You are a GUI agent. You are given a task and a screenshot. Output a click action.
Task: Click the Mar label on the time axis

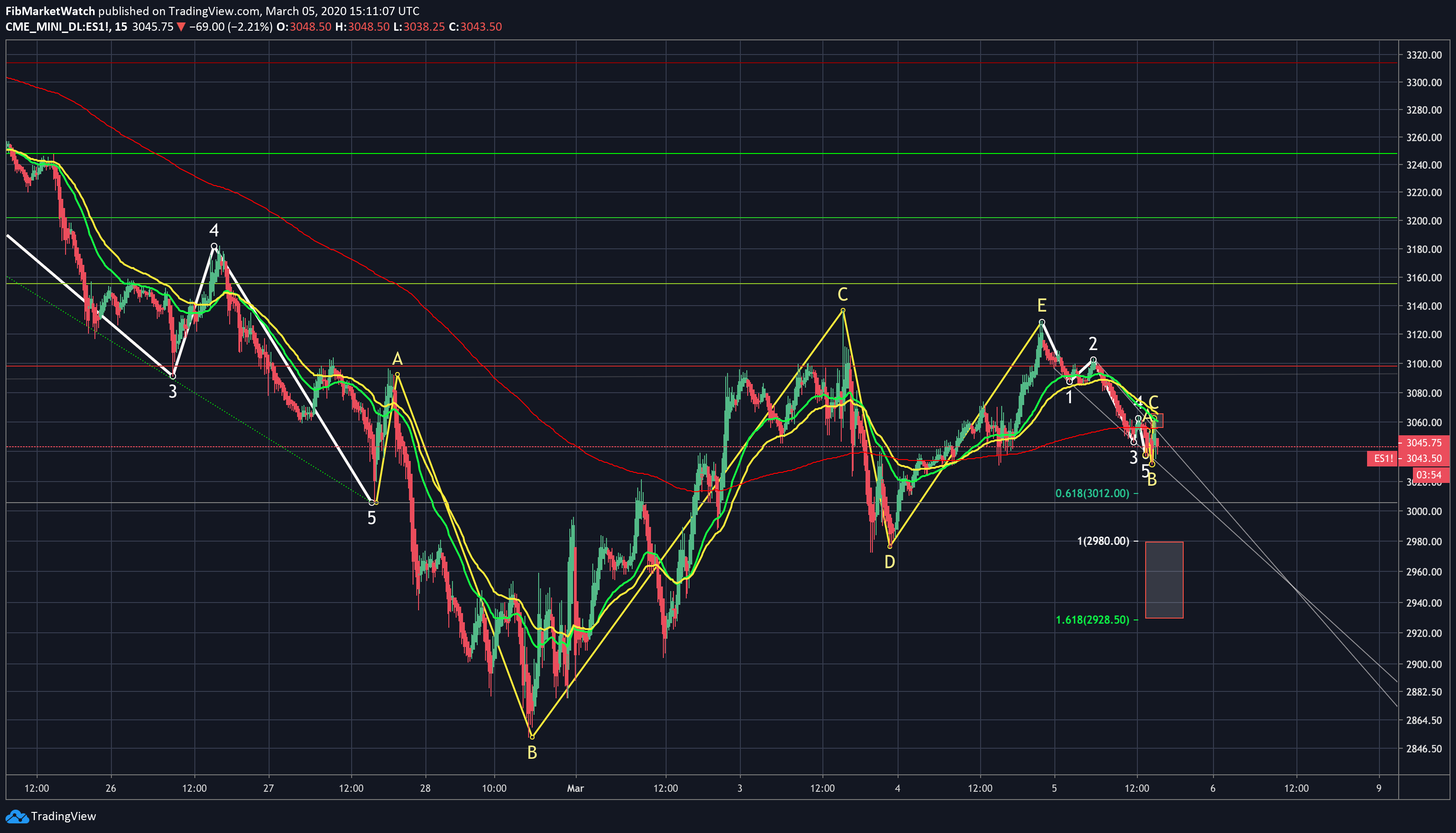click(x=575, y=789)
